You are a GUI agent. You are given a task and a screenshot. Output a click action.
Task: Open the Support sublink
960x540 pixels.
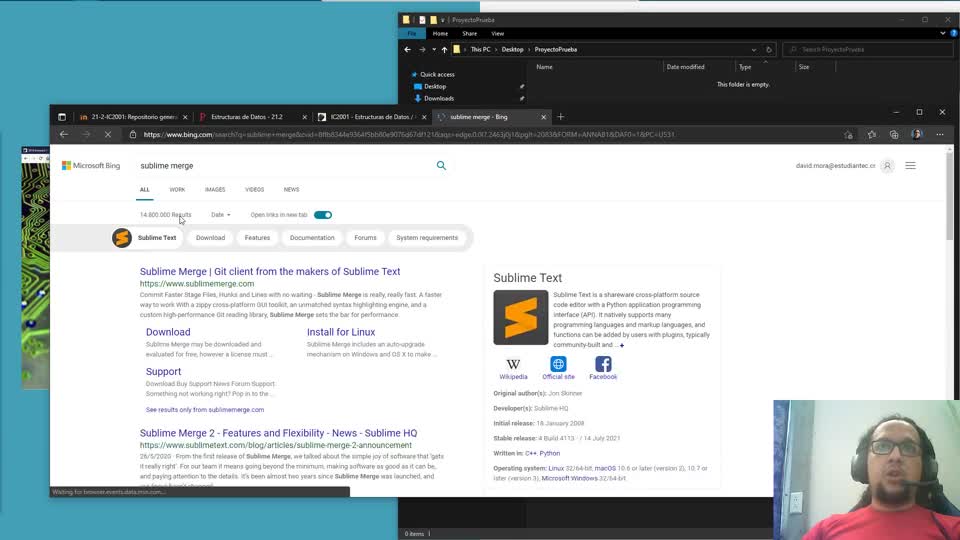click(163, 372)
